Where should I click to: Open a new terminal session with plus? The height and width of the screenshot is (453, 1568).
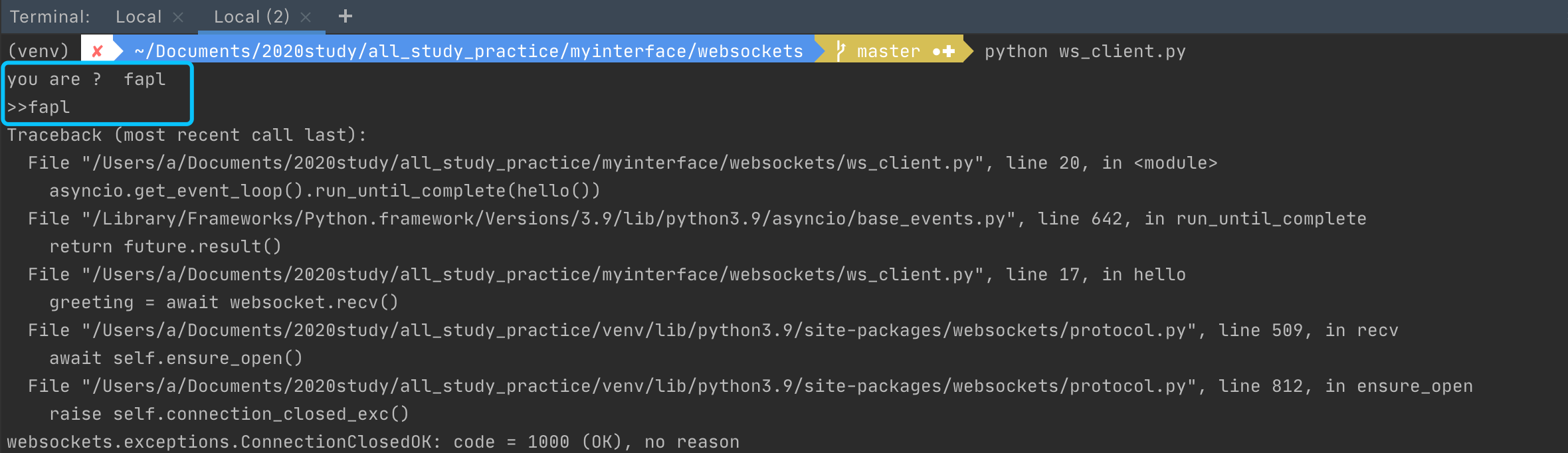345,17
